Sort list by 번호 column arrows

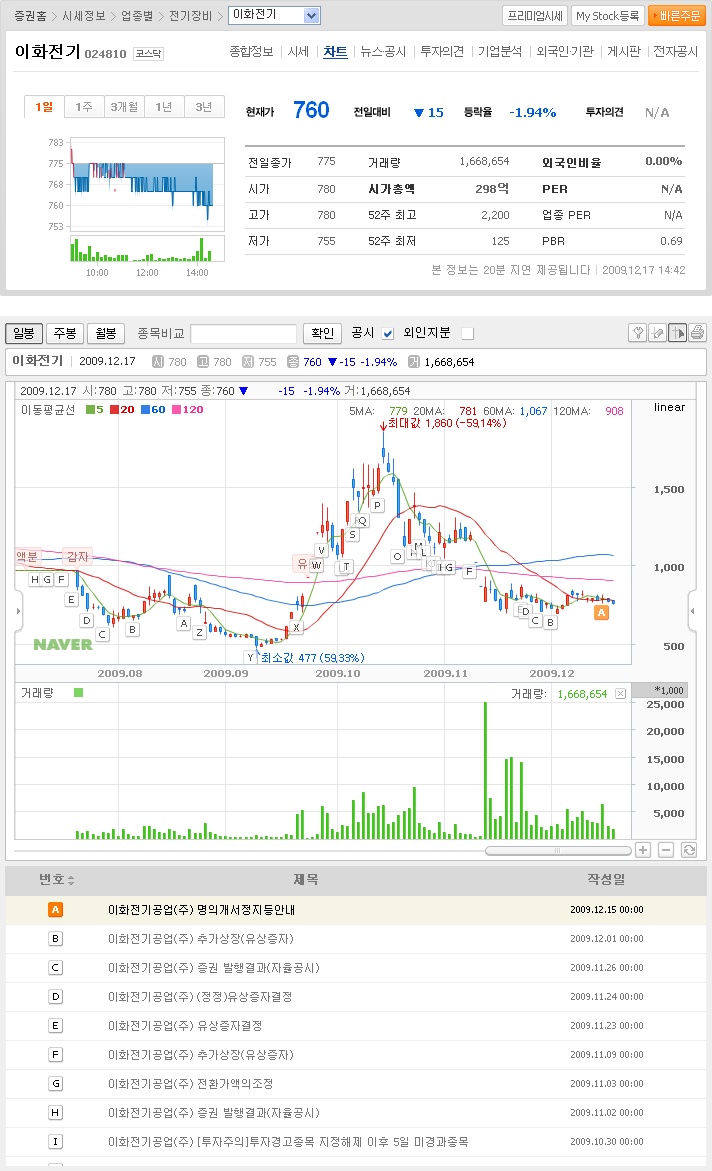[71, 880]
